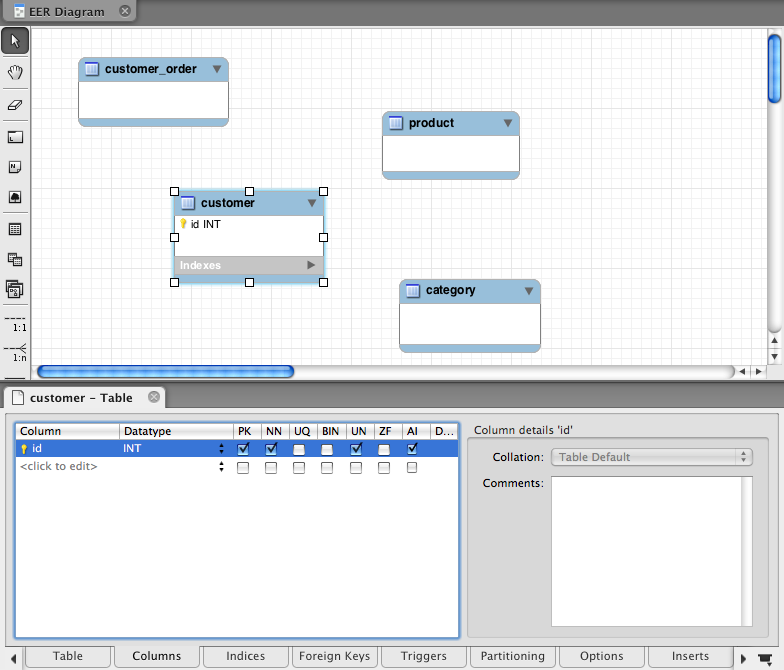Click the diagram's horizontal scrollbar thumb
The image size is (784, 670).
pos(165,371)
